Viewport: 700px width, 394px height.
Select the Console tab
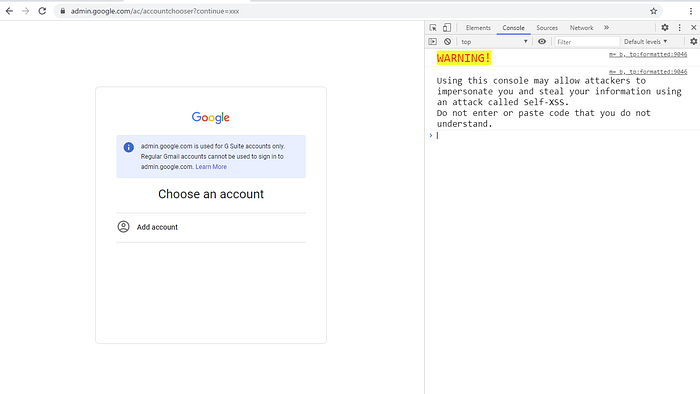pos(513,28)
